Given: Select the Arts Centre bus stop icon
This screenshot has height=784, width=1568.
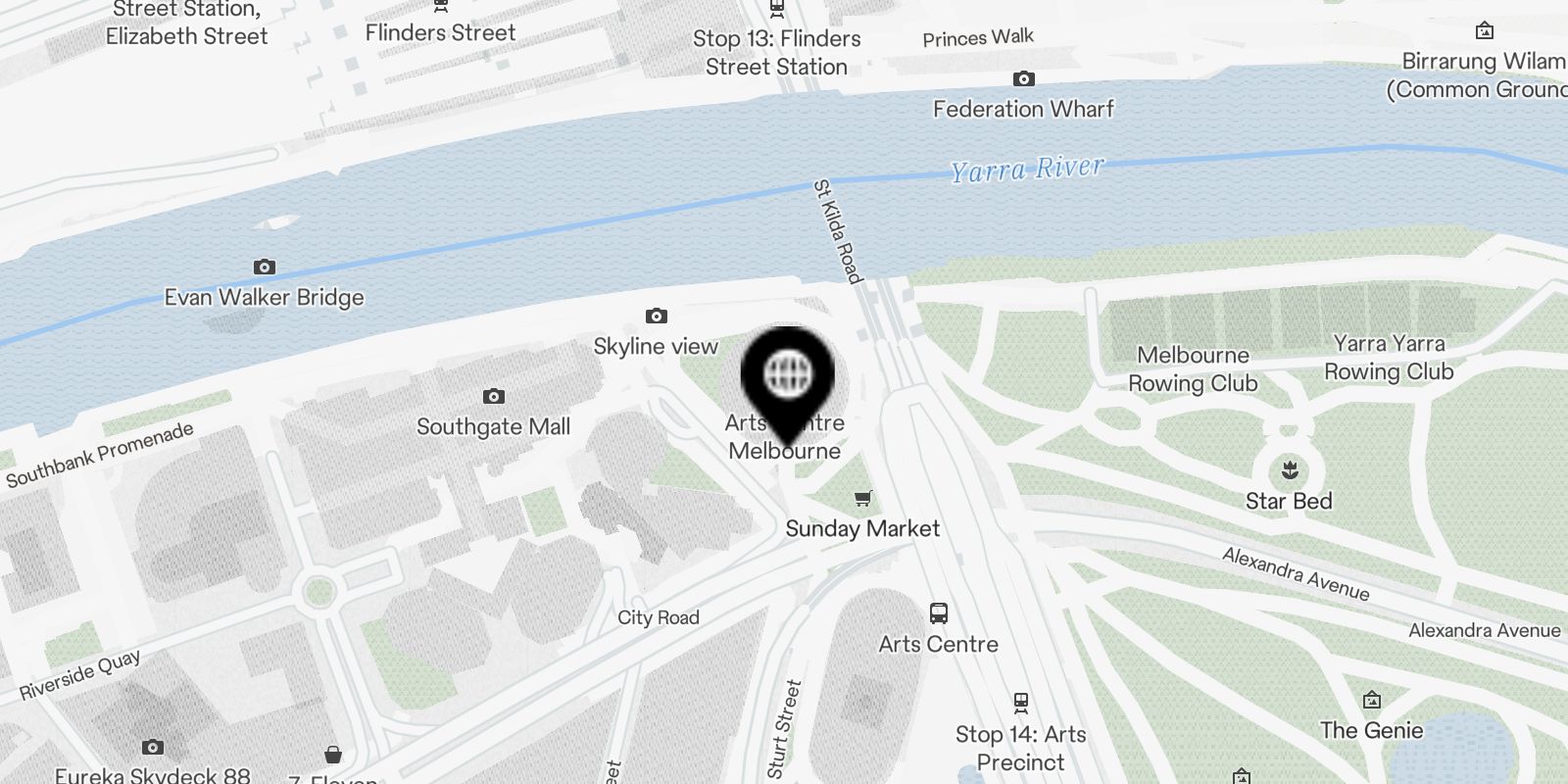Looking at the screenshot, I should 938,613.
